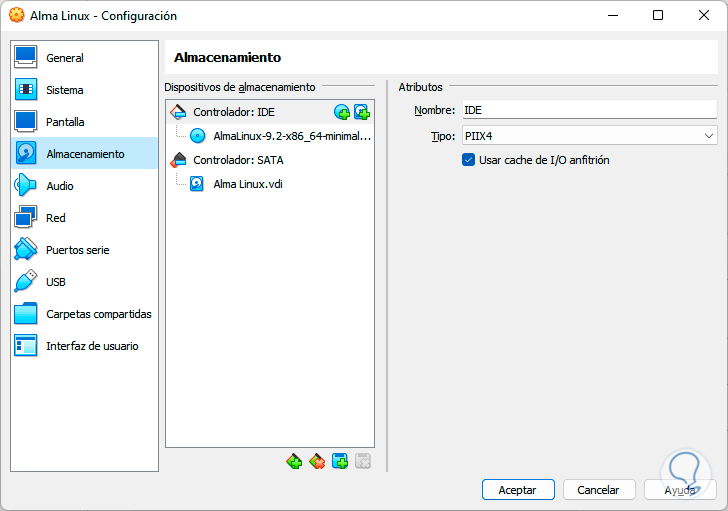728x511 pixels.
Task: Click the add controller icon below list
Action: tap(294, 461)
